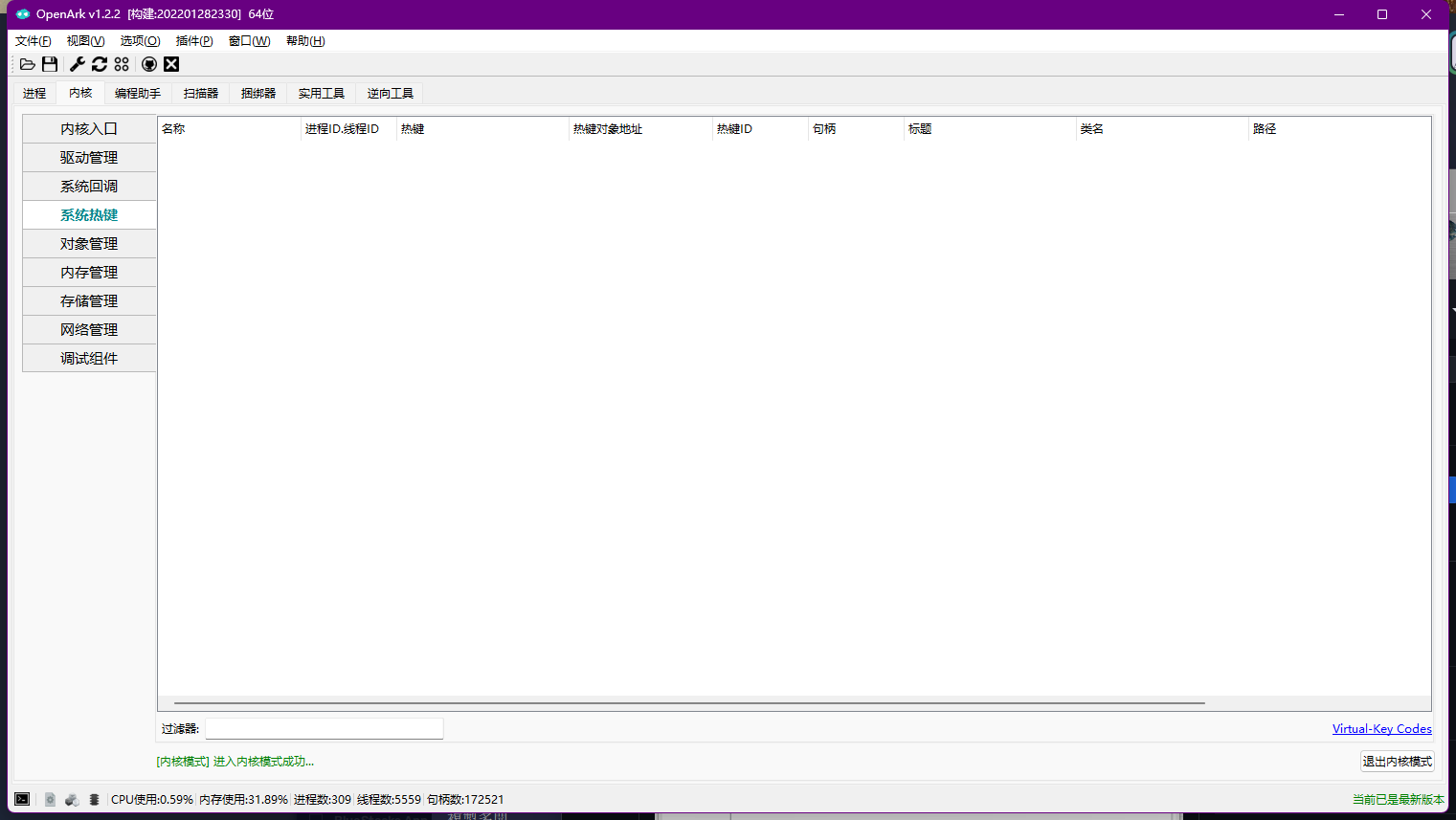Image resolution: width=1456 pixels, height=820 pixels.
Task: Select 内核入口 in the sidebar
Action: [89, 129]
